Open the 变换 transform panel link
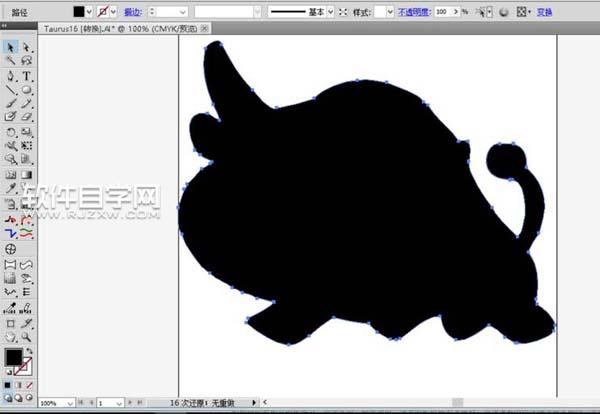Image resolution: width=600 pixels, height=414 pixels. (544, 12)
